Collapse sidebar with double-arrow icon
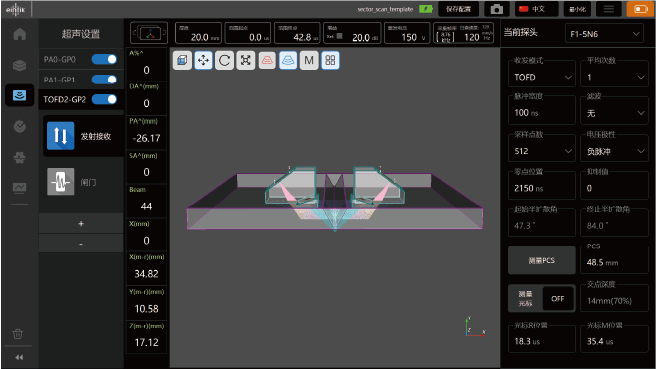This screenshot has height=369, width=656. click(19, 357)
